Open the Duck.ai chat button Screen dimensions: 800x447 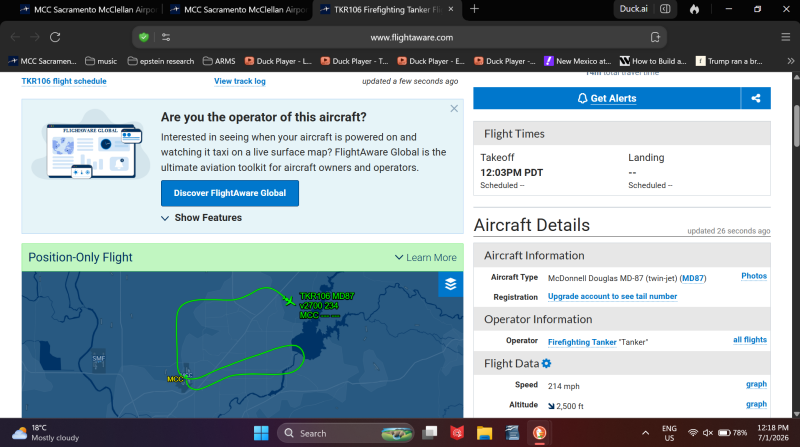(x=633, y=9)
